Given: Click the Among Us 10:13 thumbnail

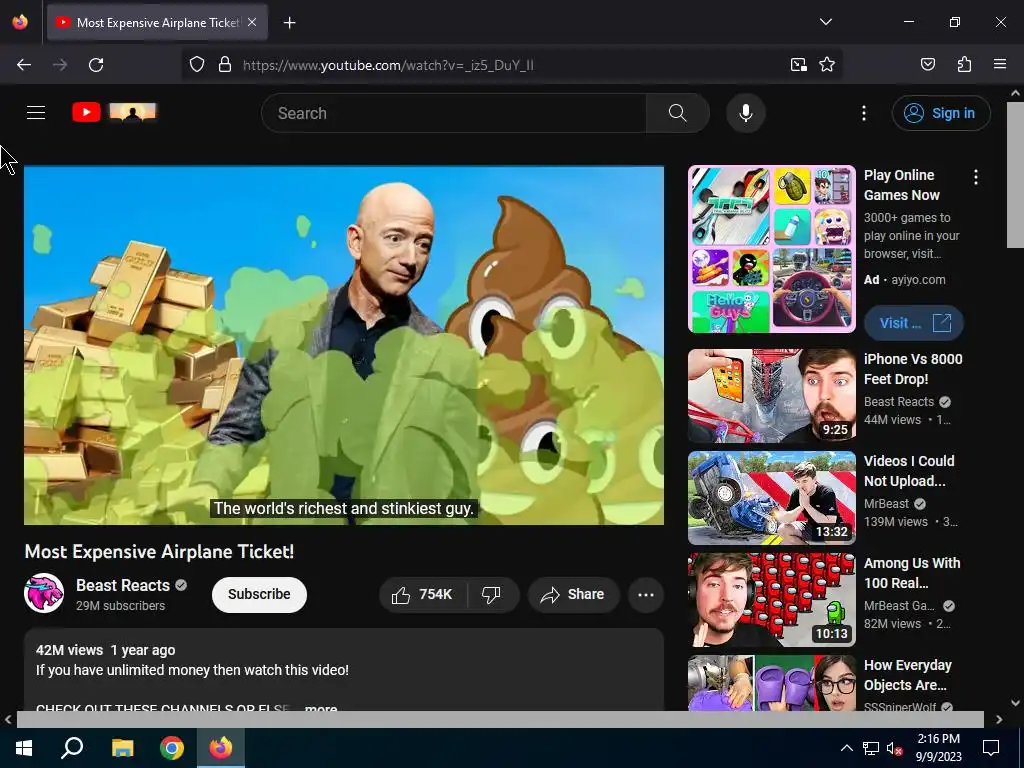Looking at the screenshot, I should [x=771, y=600].
